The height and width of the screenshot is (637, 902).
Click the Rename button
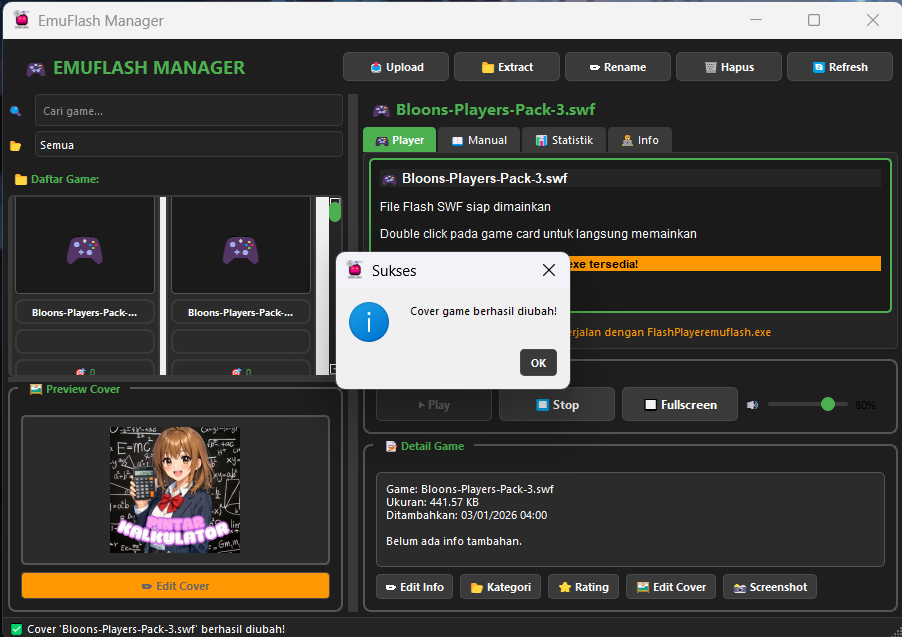tap(618, 67)
